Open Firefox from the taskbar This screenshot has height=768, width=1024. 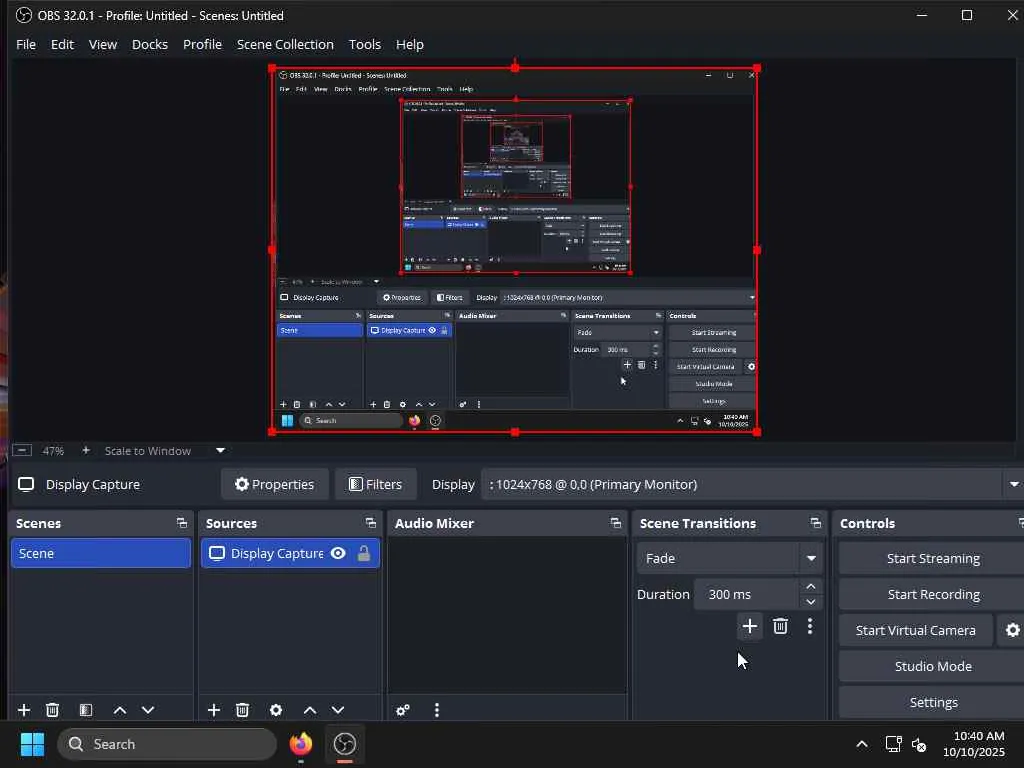coord(301,744)
